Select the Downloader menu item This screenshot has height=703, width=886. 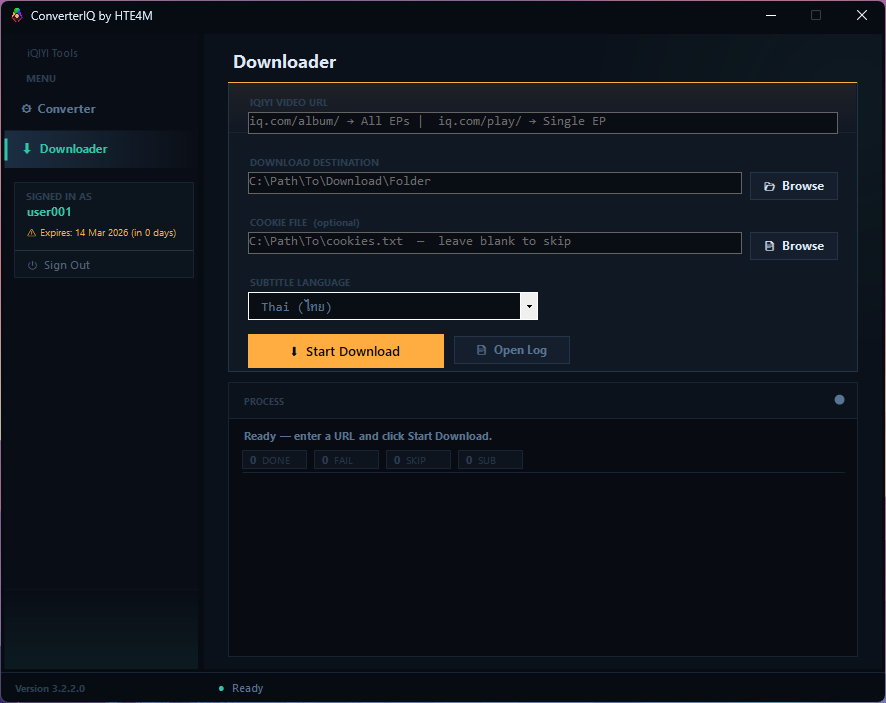pos(99,149)
